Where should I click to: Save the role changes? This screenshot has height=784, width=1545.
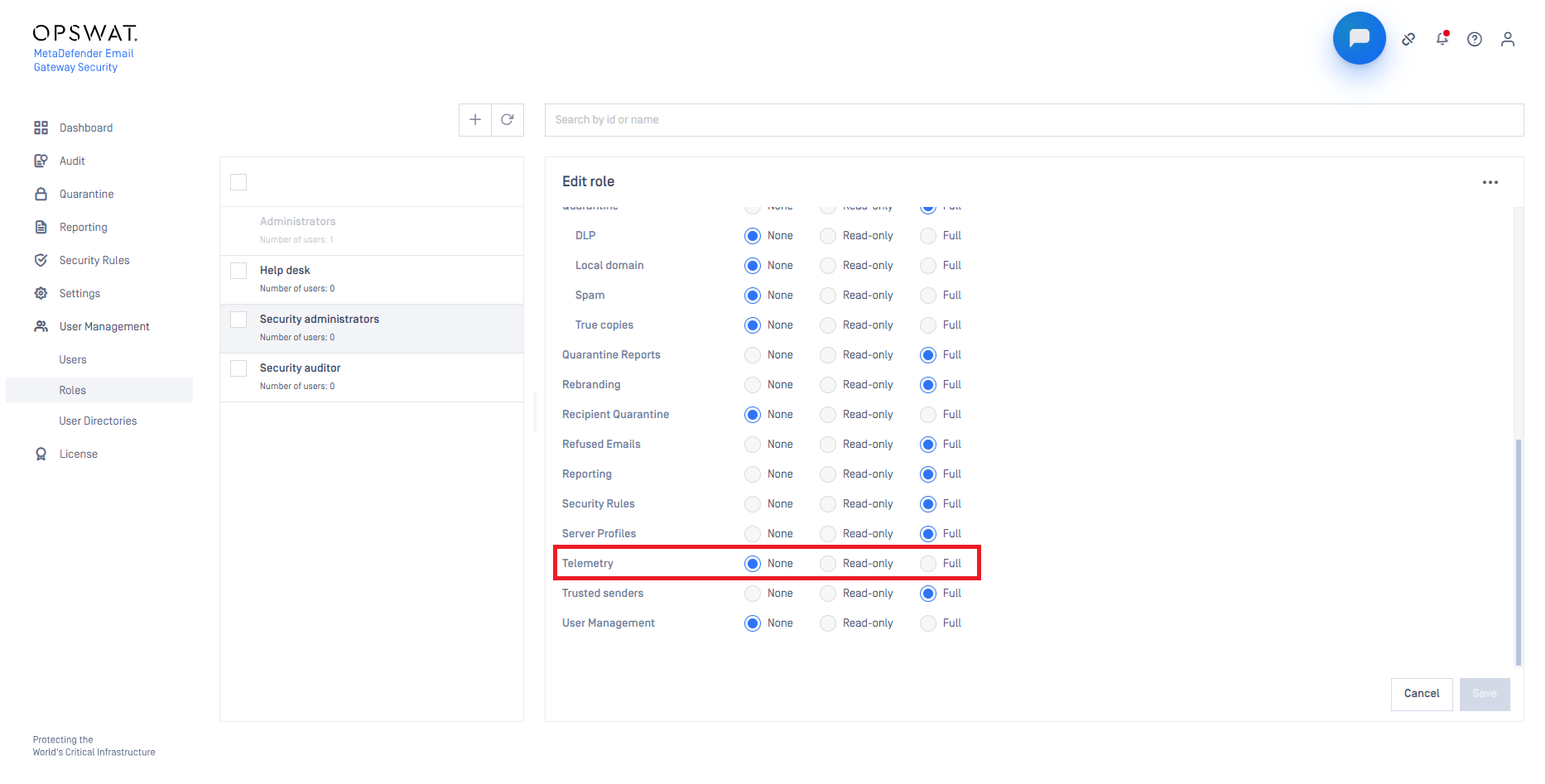pyautogui.click(x=1485, y=694)
